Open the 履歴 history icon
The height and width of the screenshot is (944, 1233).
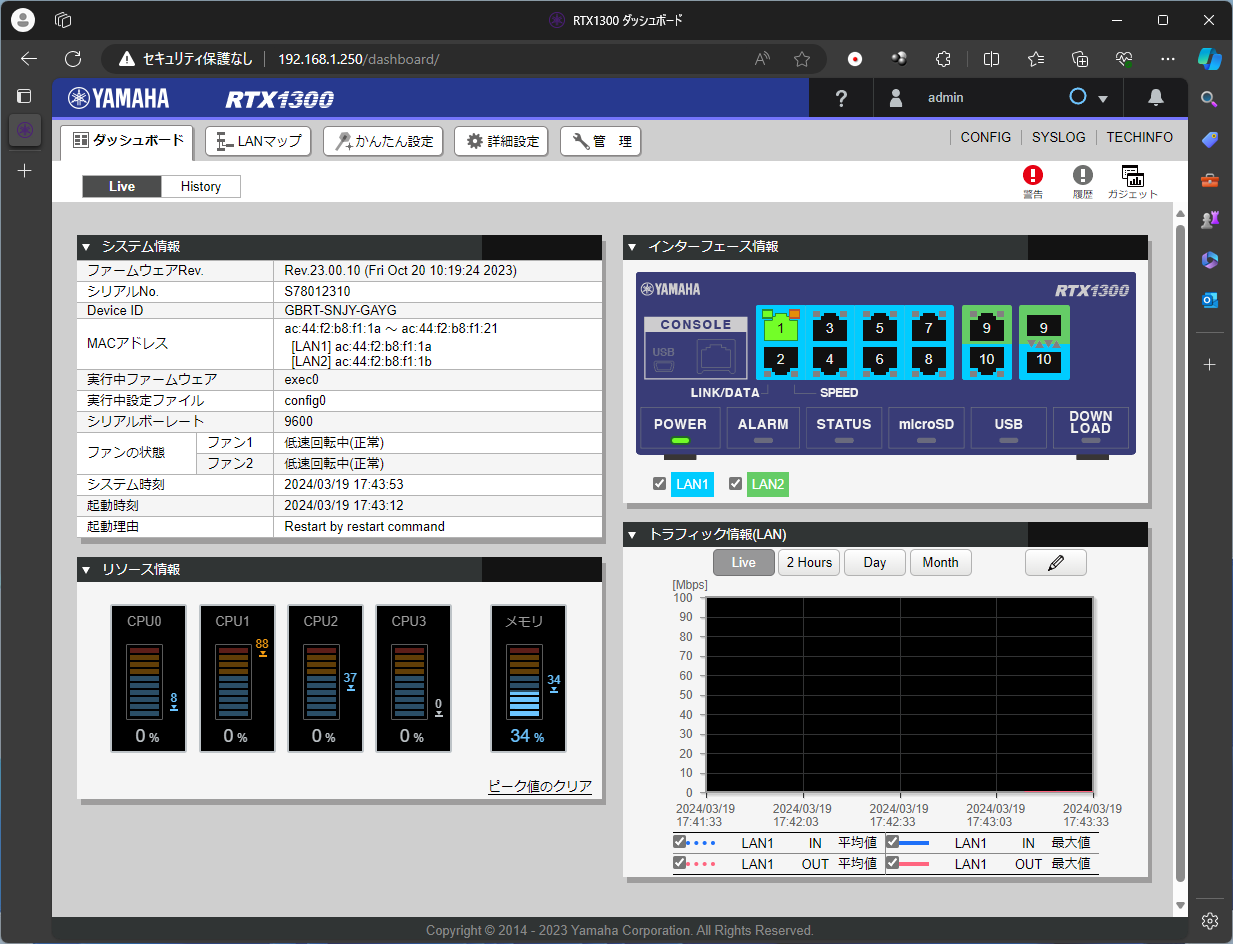point(1082,182)
